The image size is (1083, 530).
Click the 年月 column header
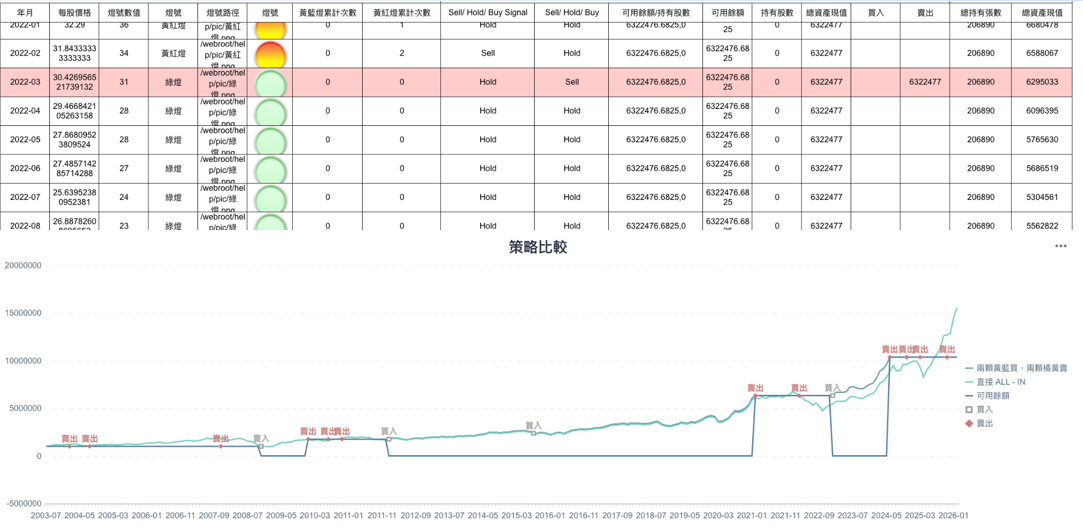25,13
